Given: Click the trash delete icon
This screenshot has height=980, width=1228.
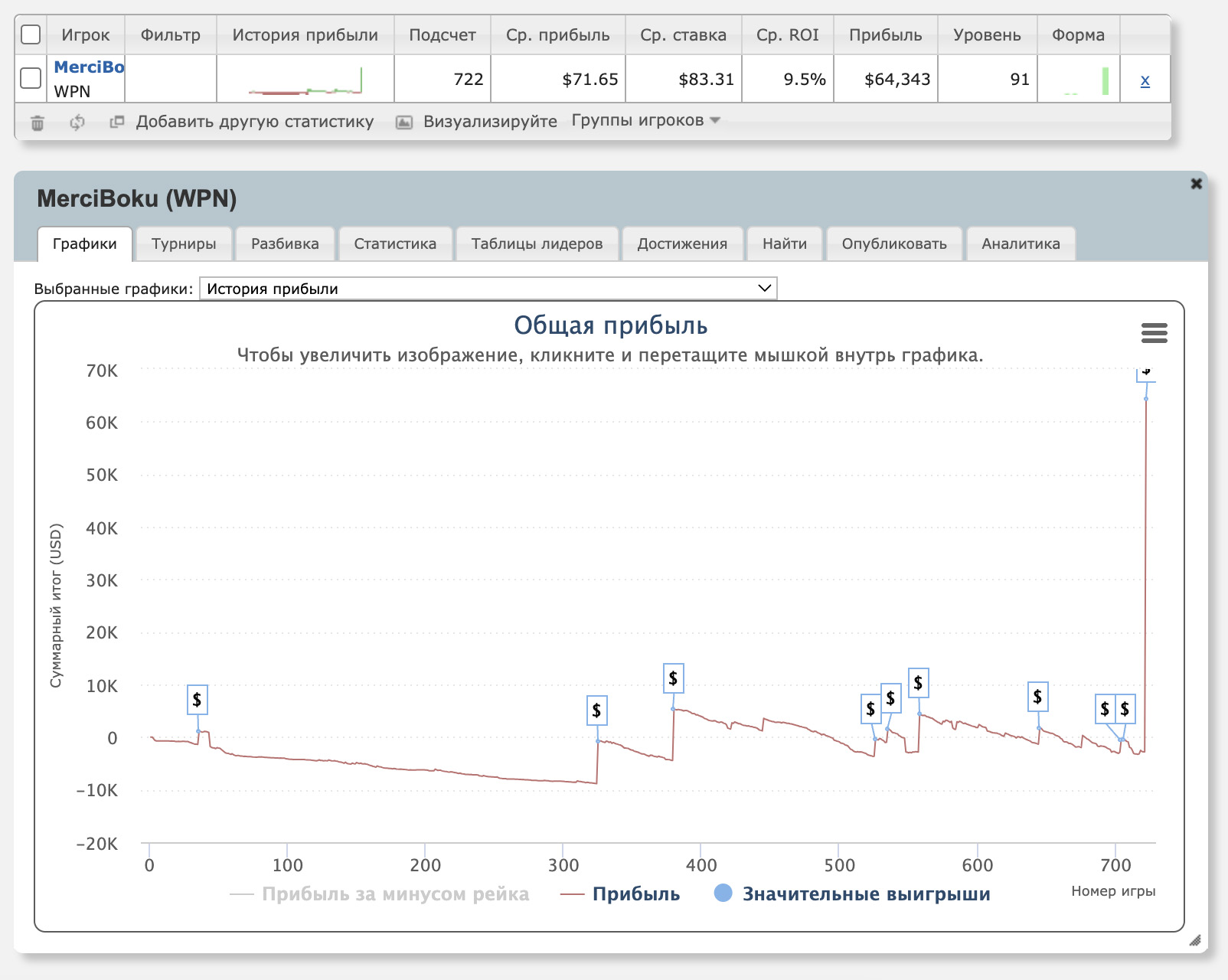Looking at the screenshot, I should [38, 122].
